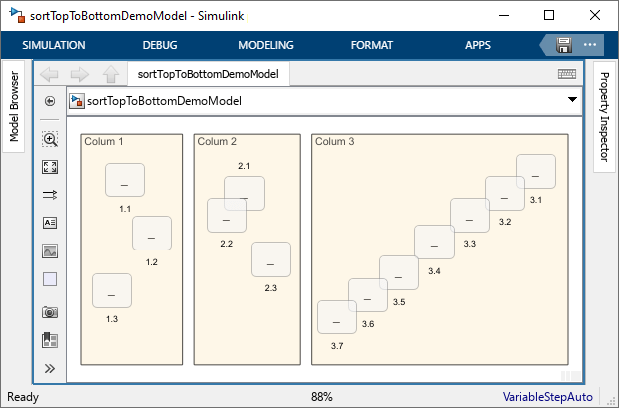Open the Model Browser side panel
619x408 pixels.
14,107
